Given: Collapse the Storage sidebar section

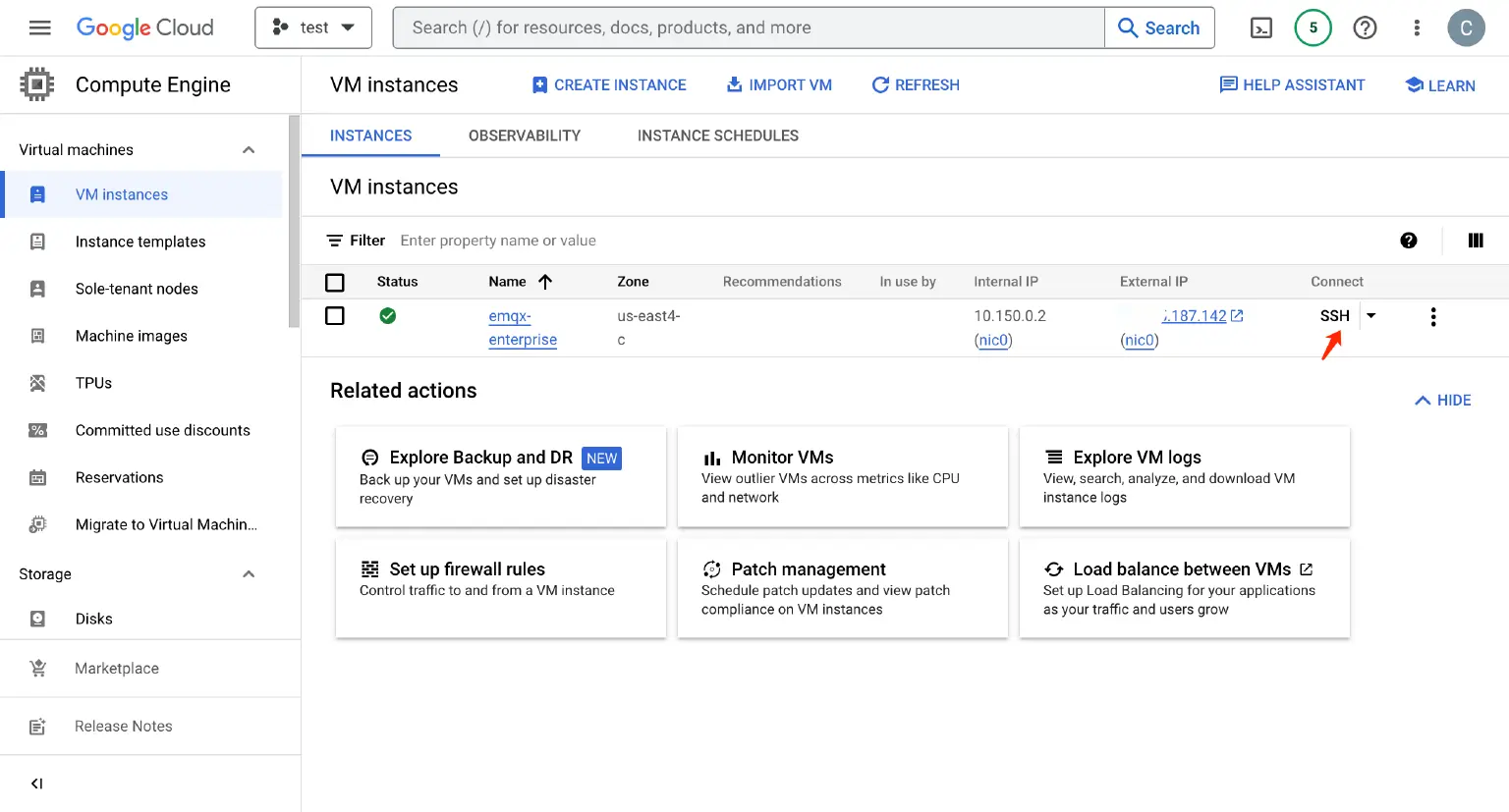Looking at the screenshot, I should coord(249,574).
